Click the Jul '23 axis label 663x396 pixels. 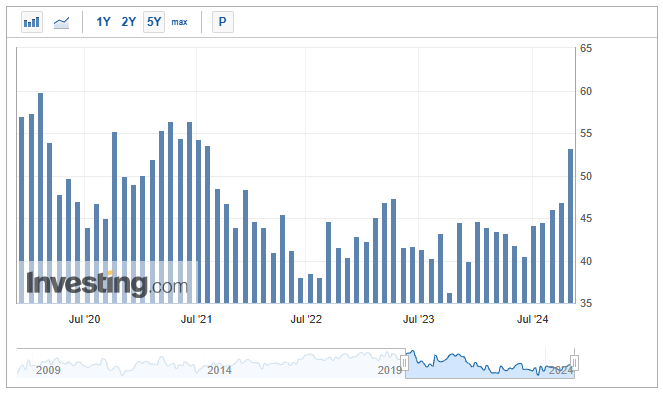point(418,319)
